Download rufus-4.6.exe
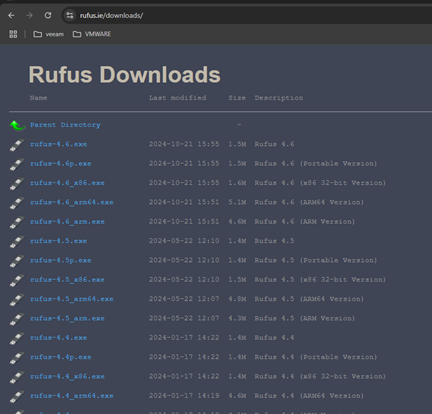432x414 pixels. coord(59,144)
